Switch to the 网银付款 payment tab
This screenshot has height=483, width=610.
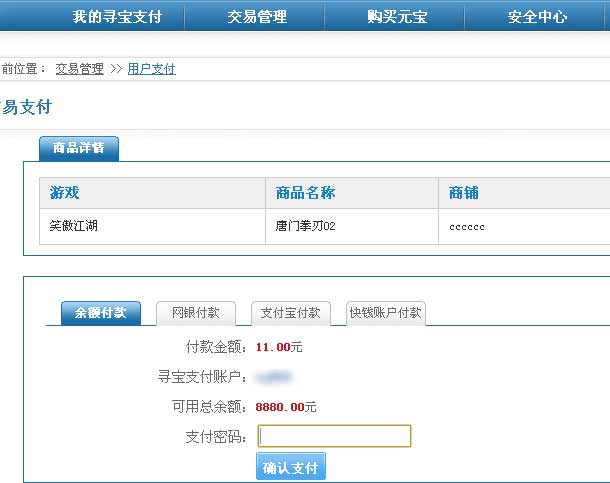pos(195,313)
